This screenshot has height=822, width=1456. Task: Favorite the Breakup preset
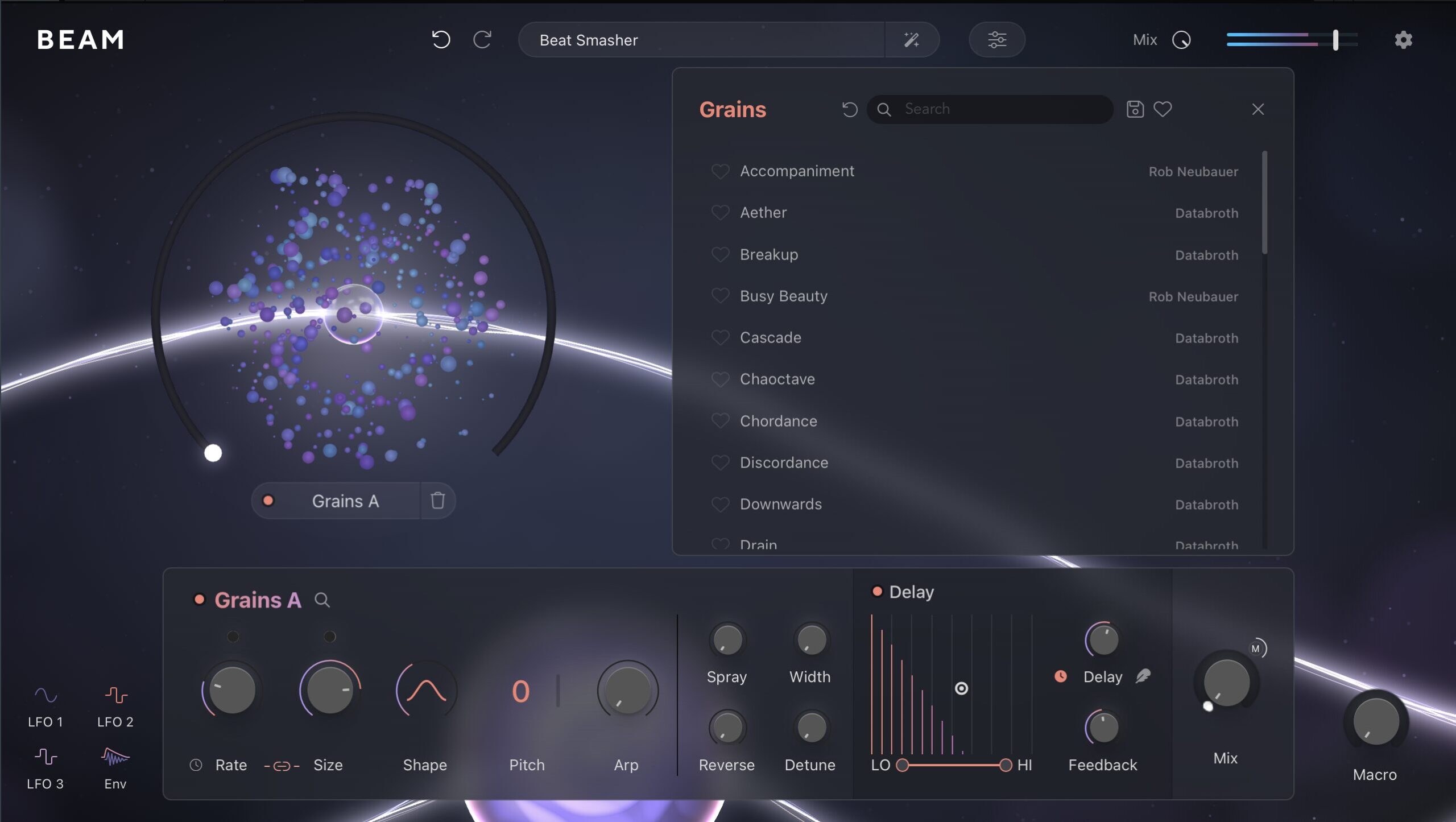(720, 254)
